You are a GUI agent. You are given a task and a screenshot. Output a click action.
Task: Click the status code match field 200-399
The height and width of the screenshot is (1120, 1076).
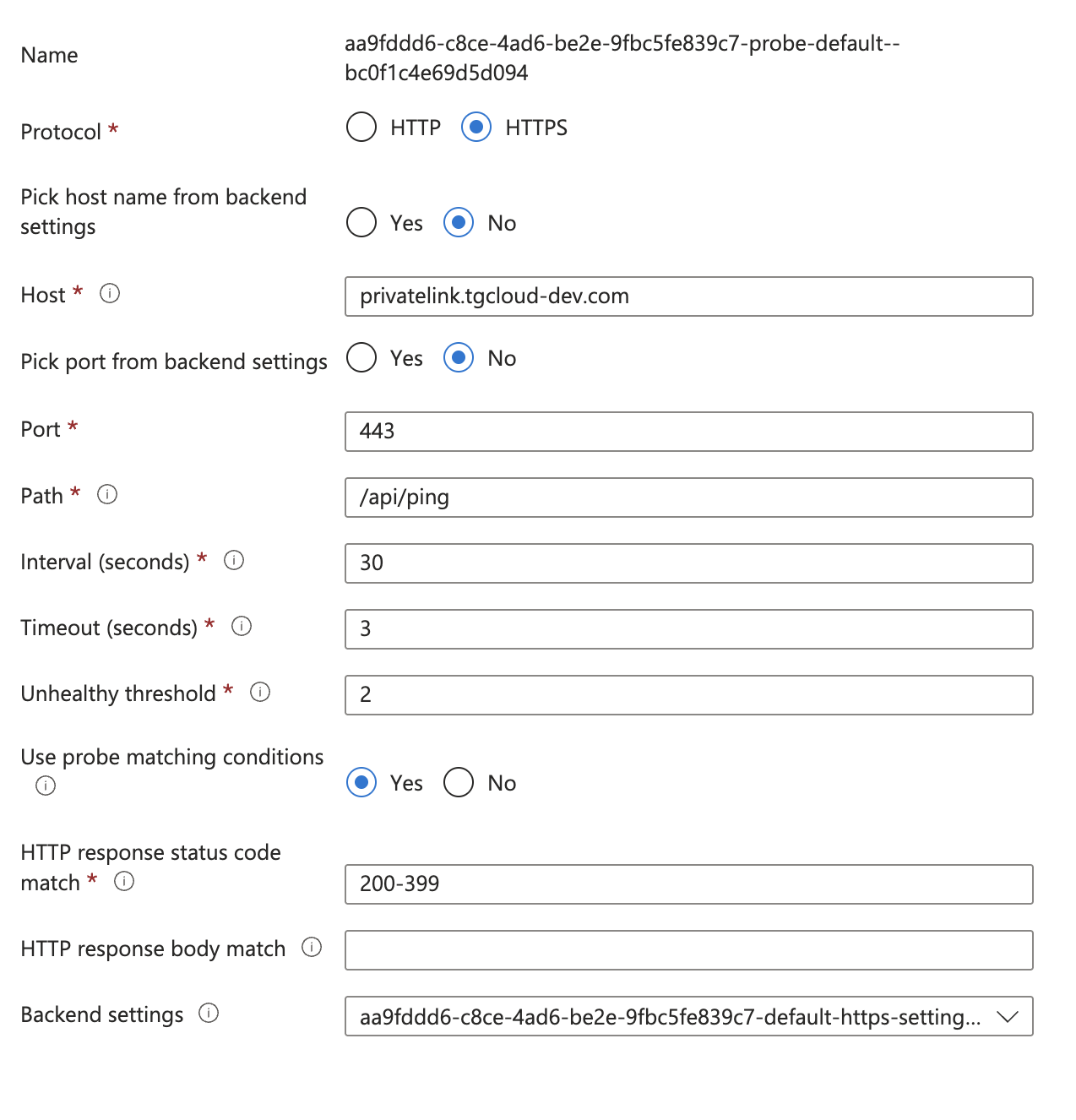coord(688,884)
